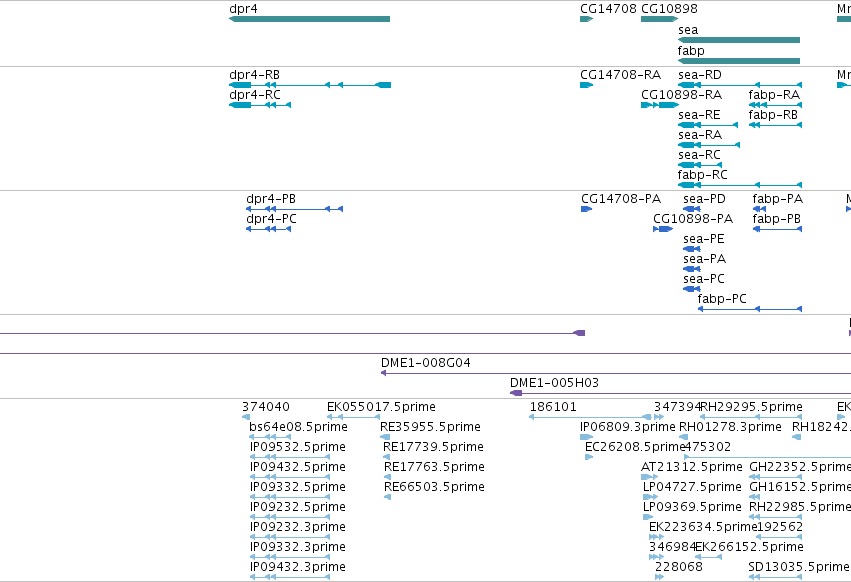Select EST RE17739.5prime
The width and height of the screenshot is (851, 582).
pyautogui.click(x=386, y=457)
